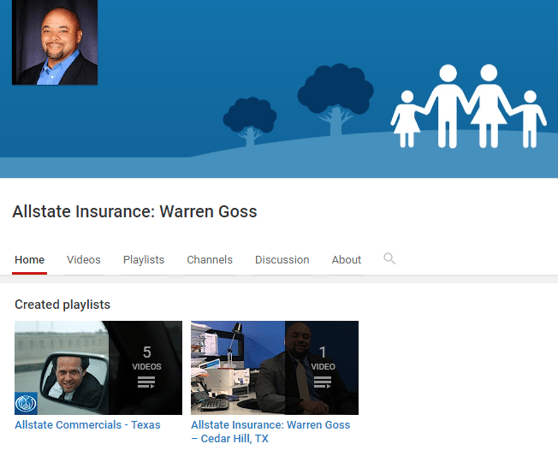Switch to the Home tab
Viewport: 558px width, 450px height.
[30, 260]
